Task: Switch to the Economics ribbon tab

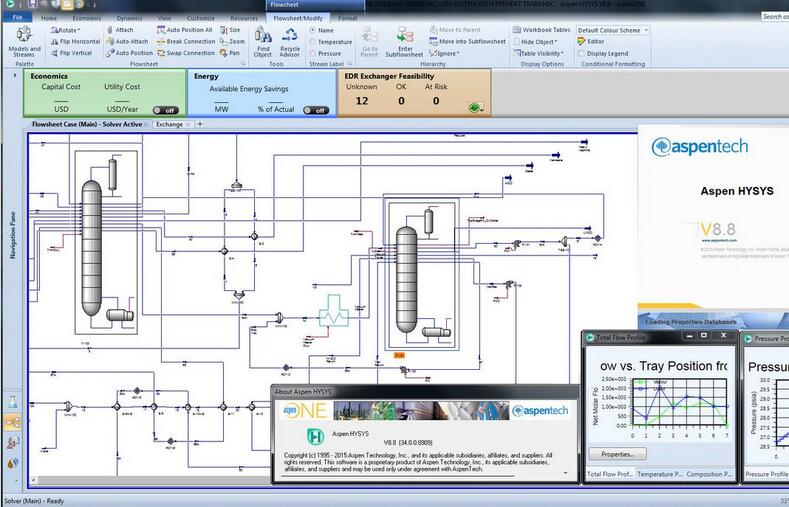Action: pyautogui.click(x=87, y=18)
